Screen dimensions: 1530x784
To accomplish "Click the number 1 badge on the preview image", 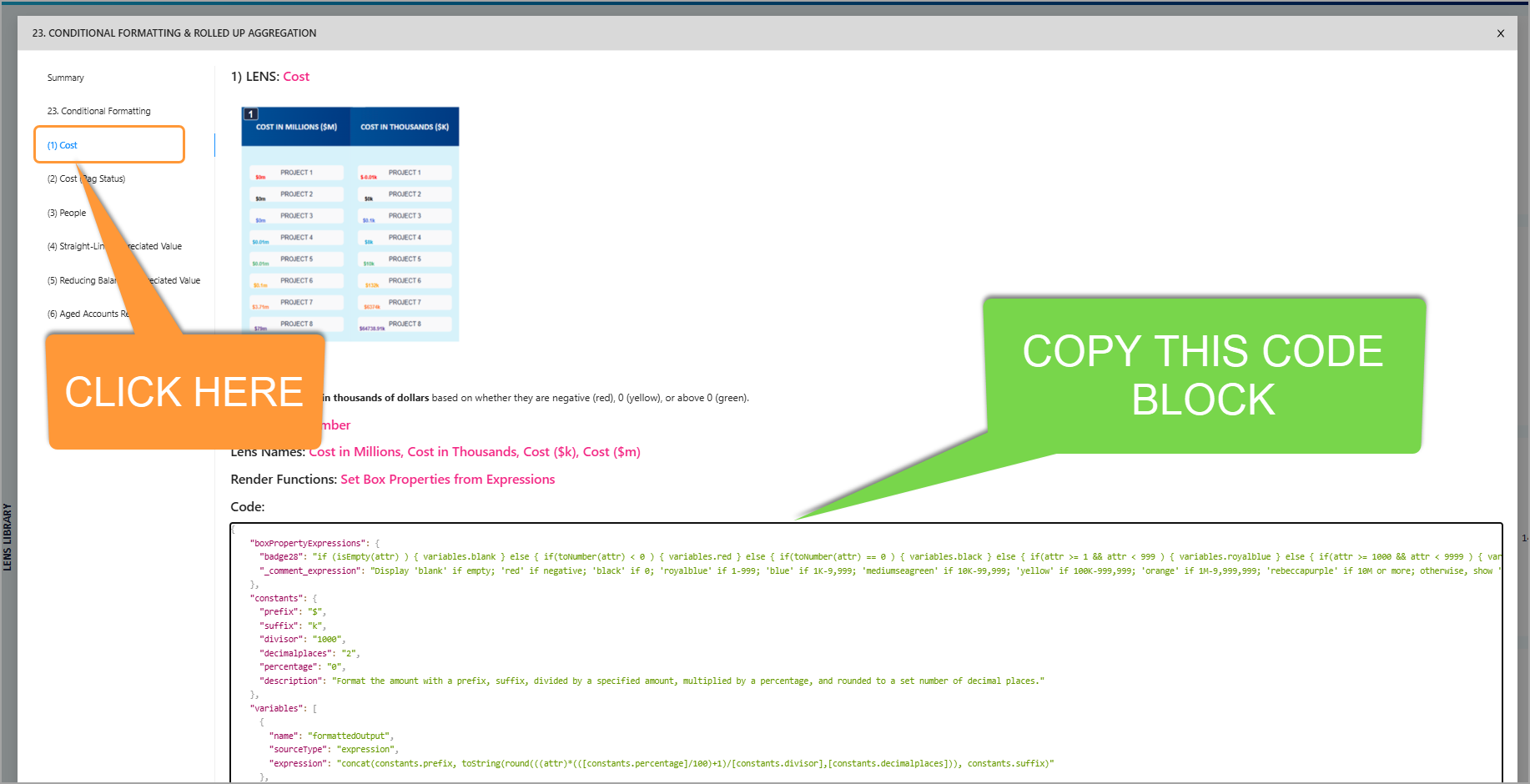I will [x=251, y=114].
